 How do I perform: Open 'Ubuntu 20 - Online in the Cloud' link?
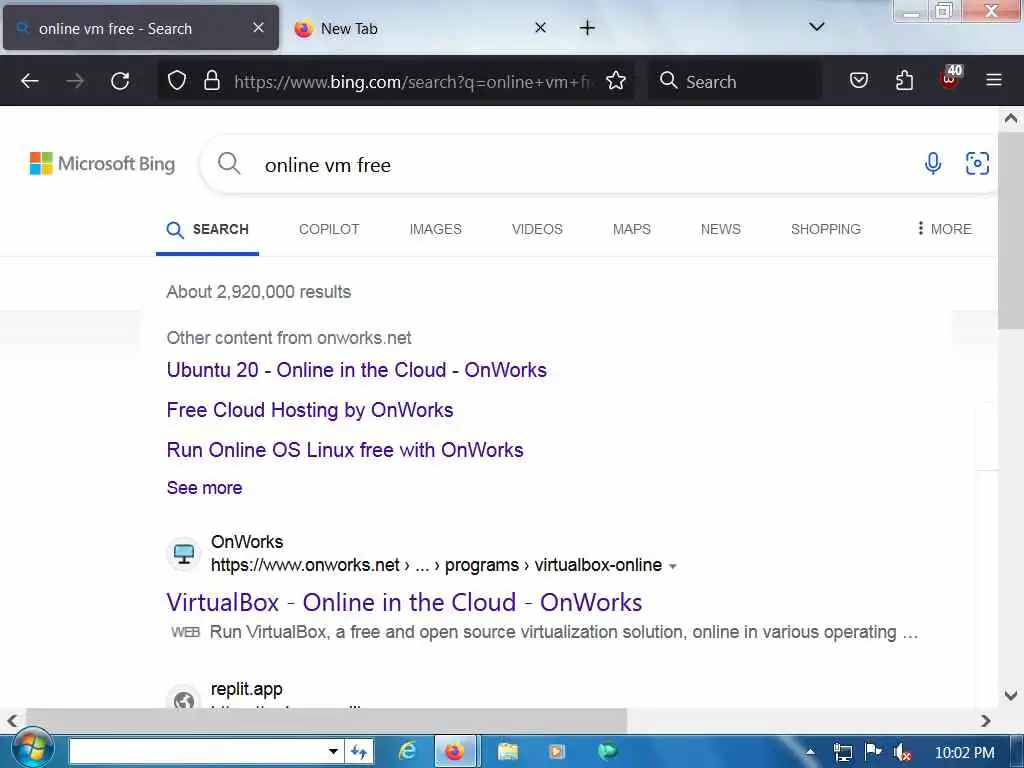tap(357, 370)
